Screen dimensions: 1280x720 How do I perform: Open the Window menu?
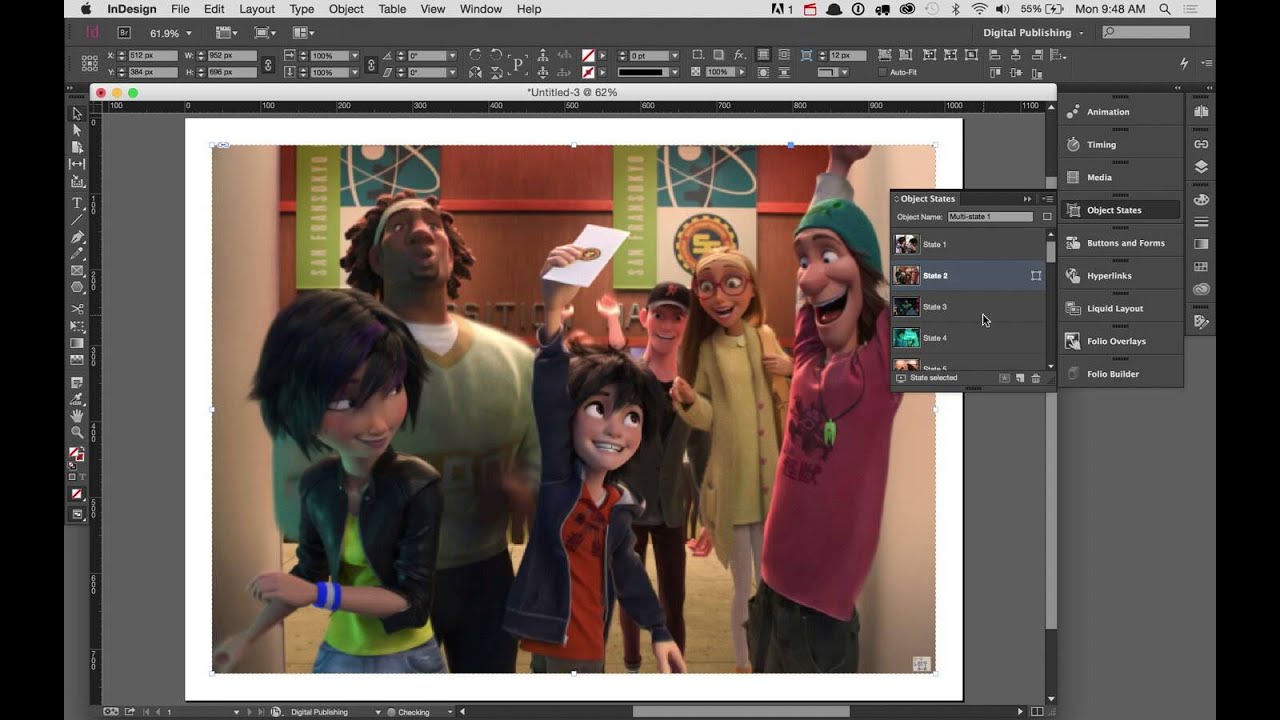point(481,9)
